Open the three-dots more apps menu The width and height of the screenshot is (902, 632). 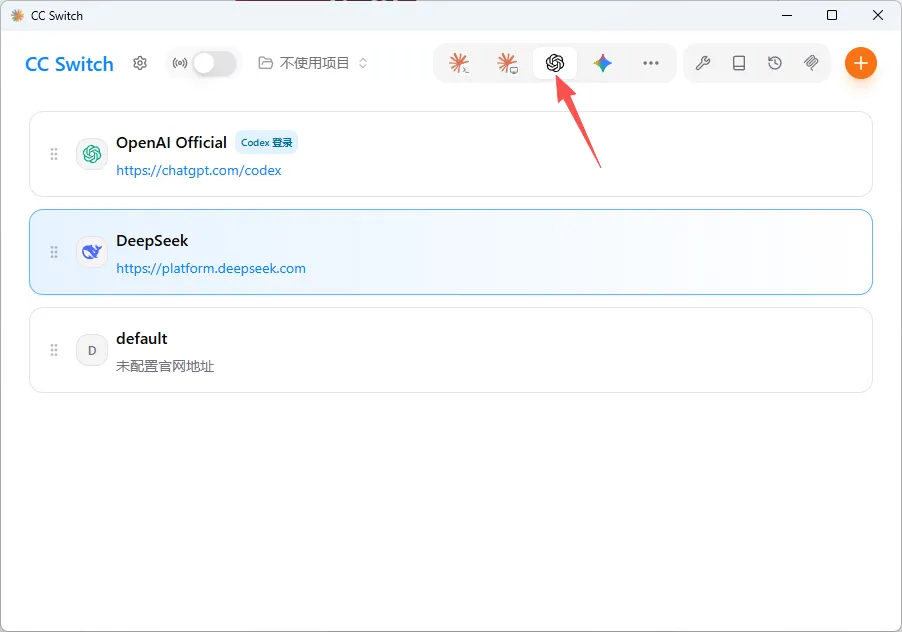[651, 63]
